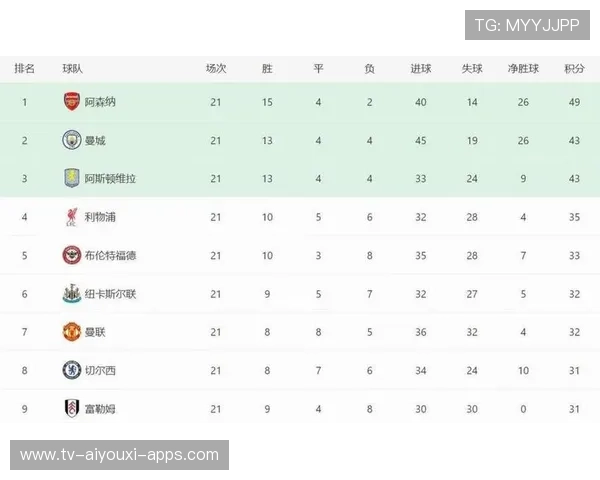600x480 pixels.
Task: Click the 排名 column header
Action: (25, 69)
